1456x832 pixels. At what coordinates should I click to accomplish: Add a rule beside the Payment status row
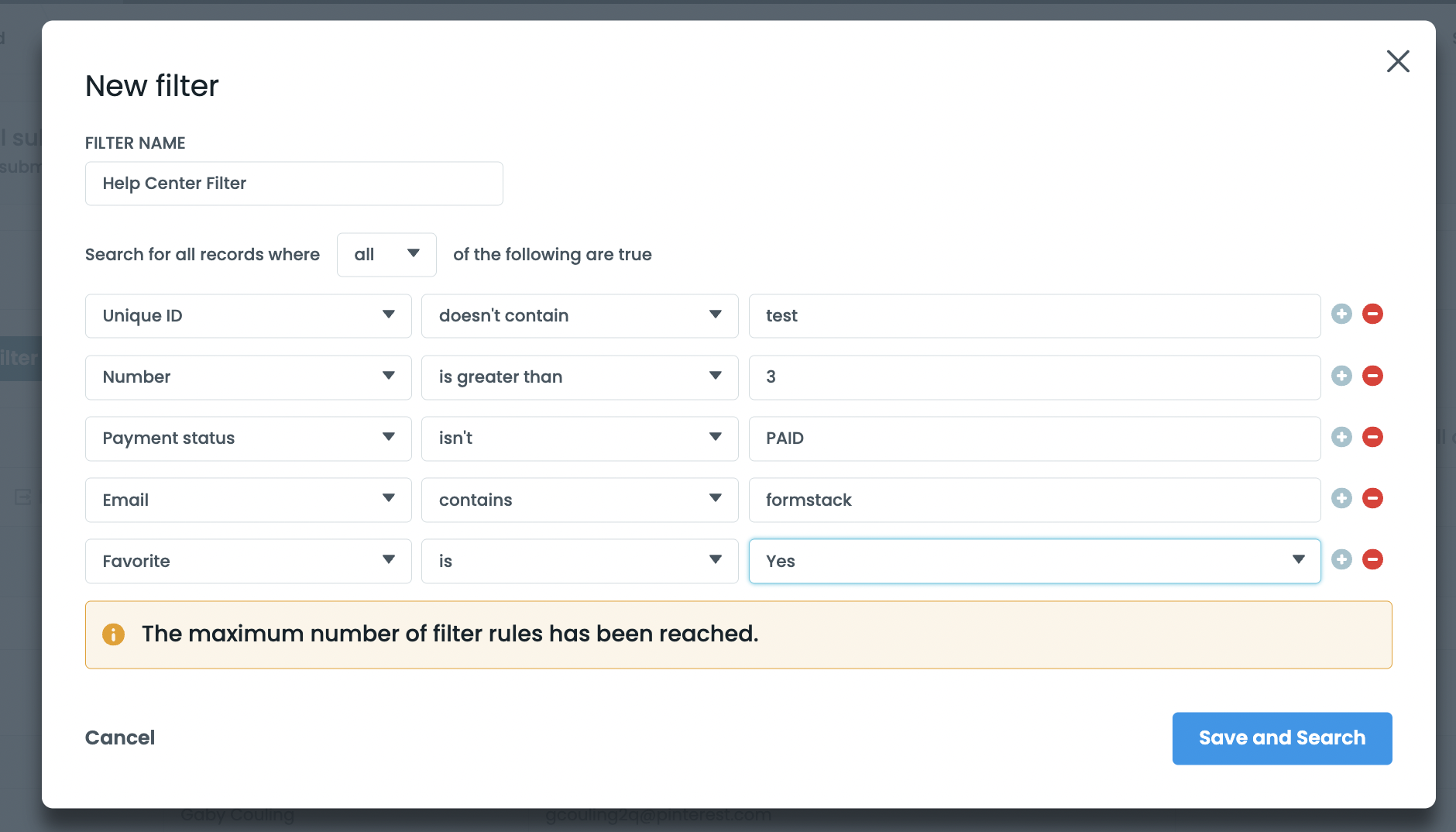(x=1341, y=436)
